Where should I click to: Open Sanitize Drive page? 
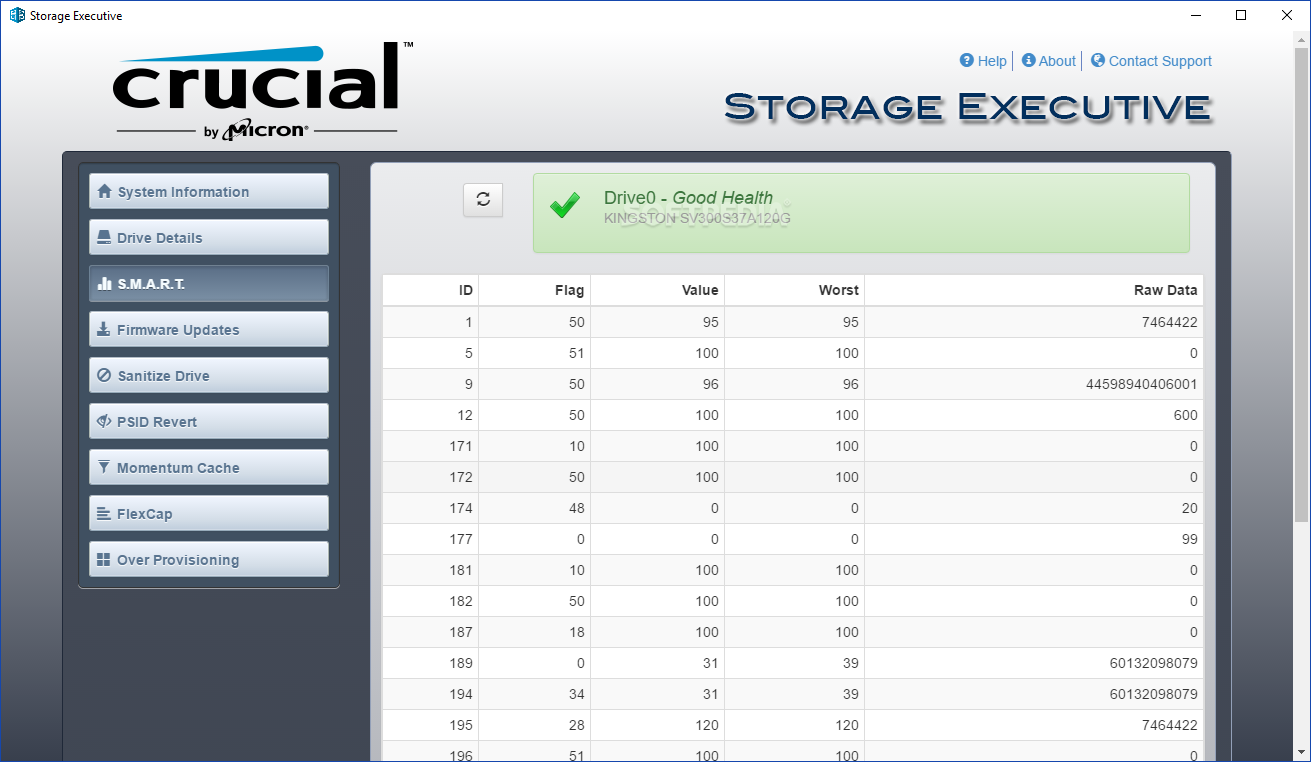tap(209, 375)
